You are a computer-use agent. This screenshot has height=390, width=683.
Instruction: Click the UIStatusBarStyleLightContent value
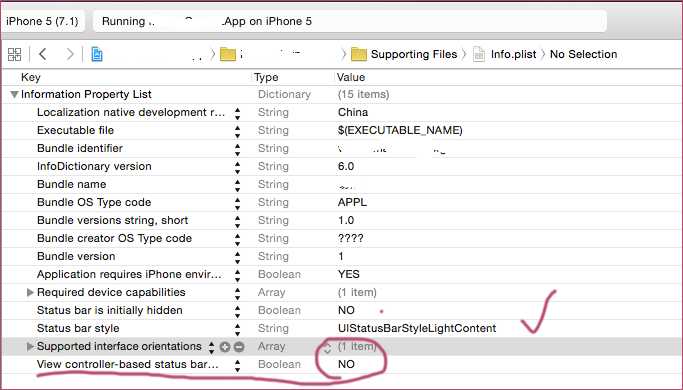[417, 328]
